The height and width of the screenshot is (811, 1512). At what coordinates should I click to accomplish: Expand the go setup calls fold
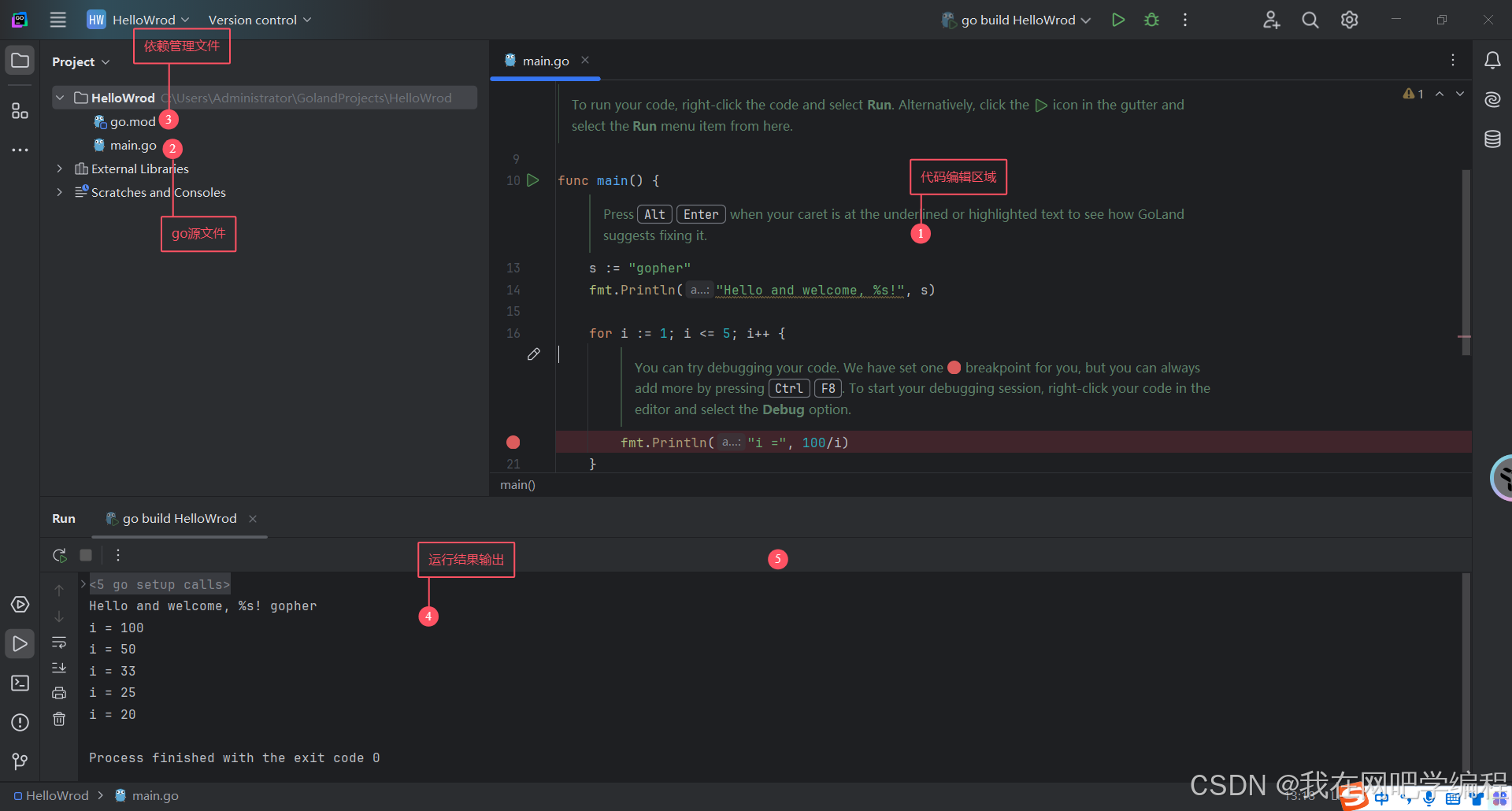click(x=83, y=584)
